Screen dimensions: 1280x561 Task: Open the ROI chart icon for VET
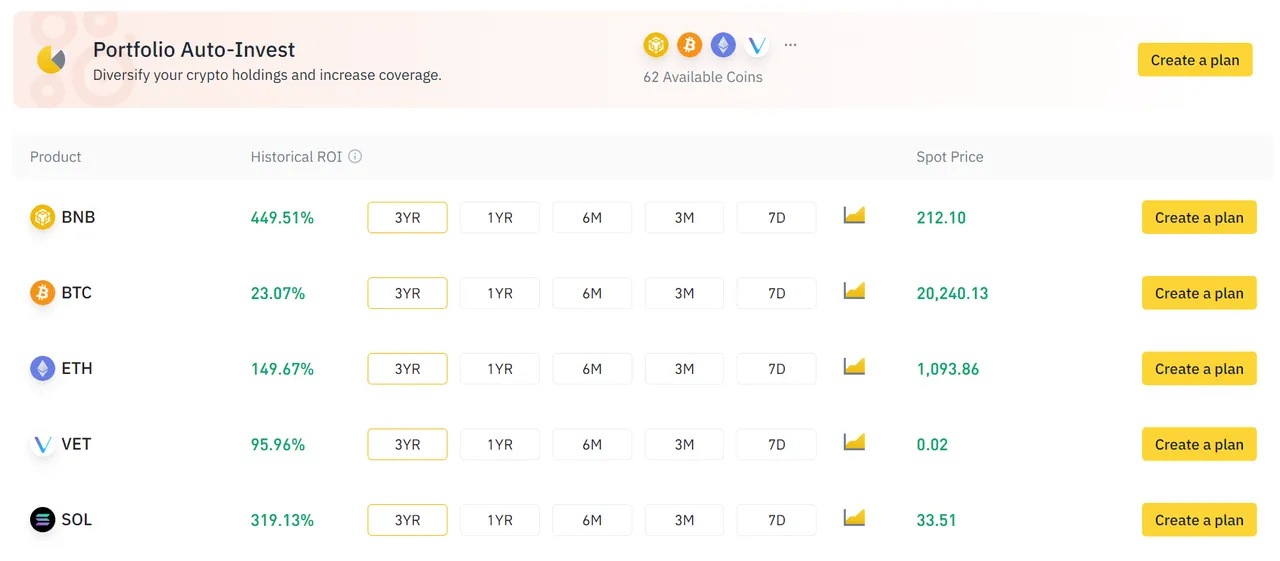click(x=854, y=442)
